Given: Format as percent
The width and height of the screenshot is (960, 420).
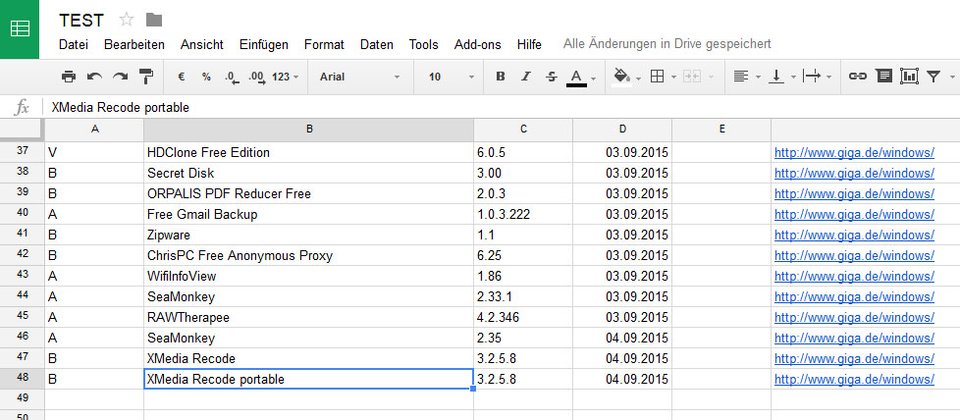Looking at the screenshot, I should 206,77.
